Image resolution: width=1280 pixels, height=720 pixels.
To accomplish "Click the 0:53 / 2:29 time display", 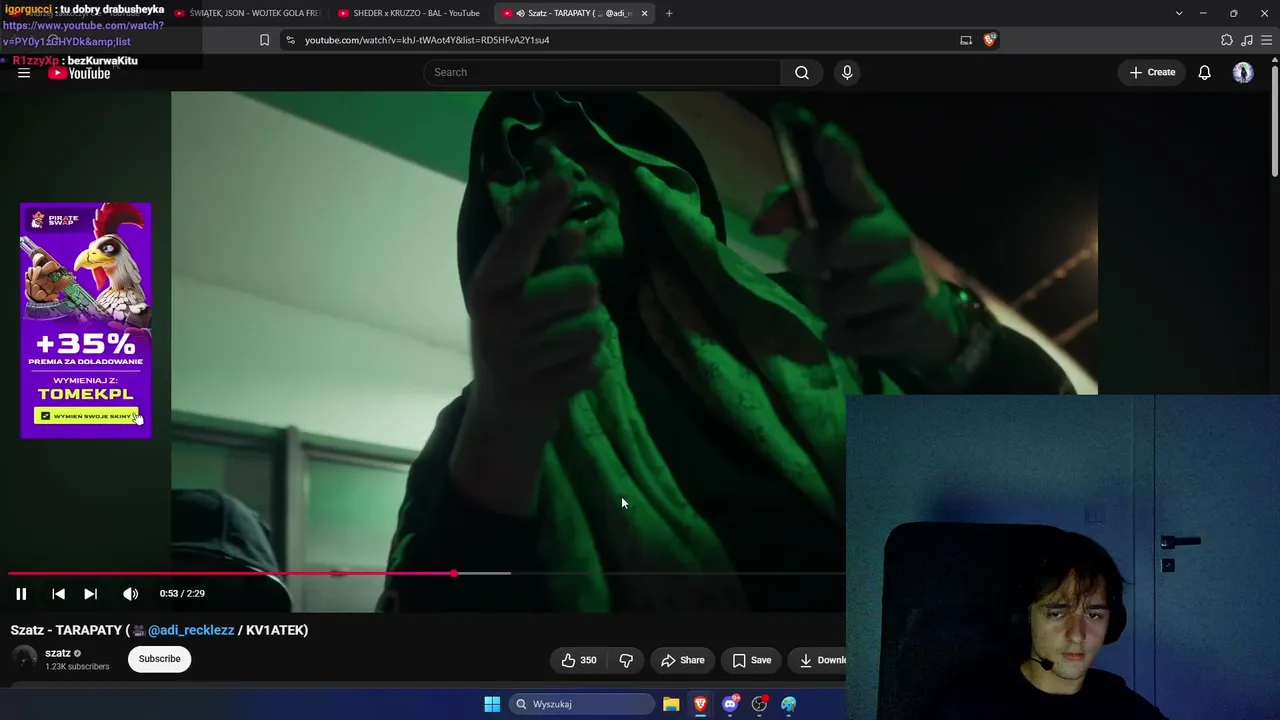I will pos(182,594).
